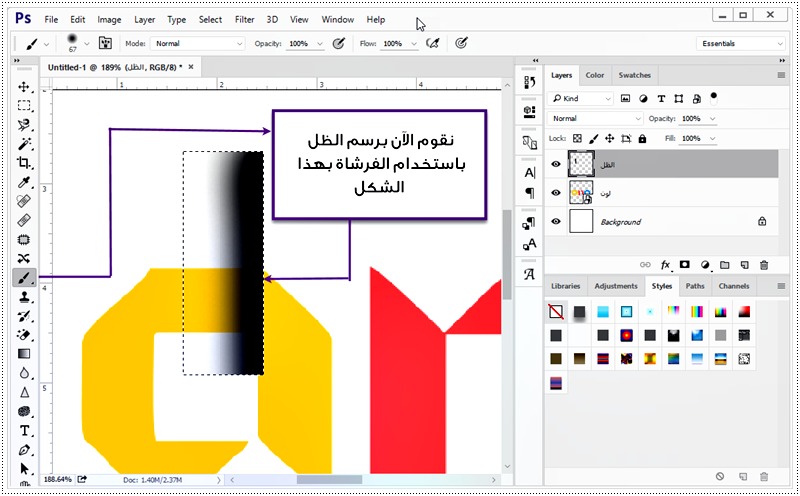This screenshot has height=496, width=800.
Task: Open the Essentials workspace dropdown
Action: click(740, 43)
